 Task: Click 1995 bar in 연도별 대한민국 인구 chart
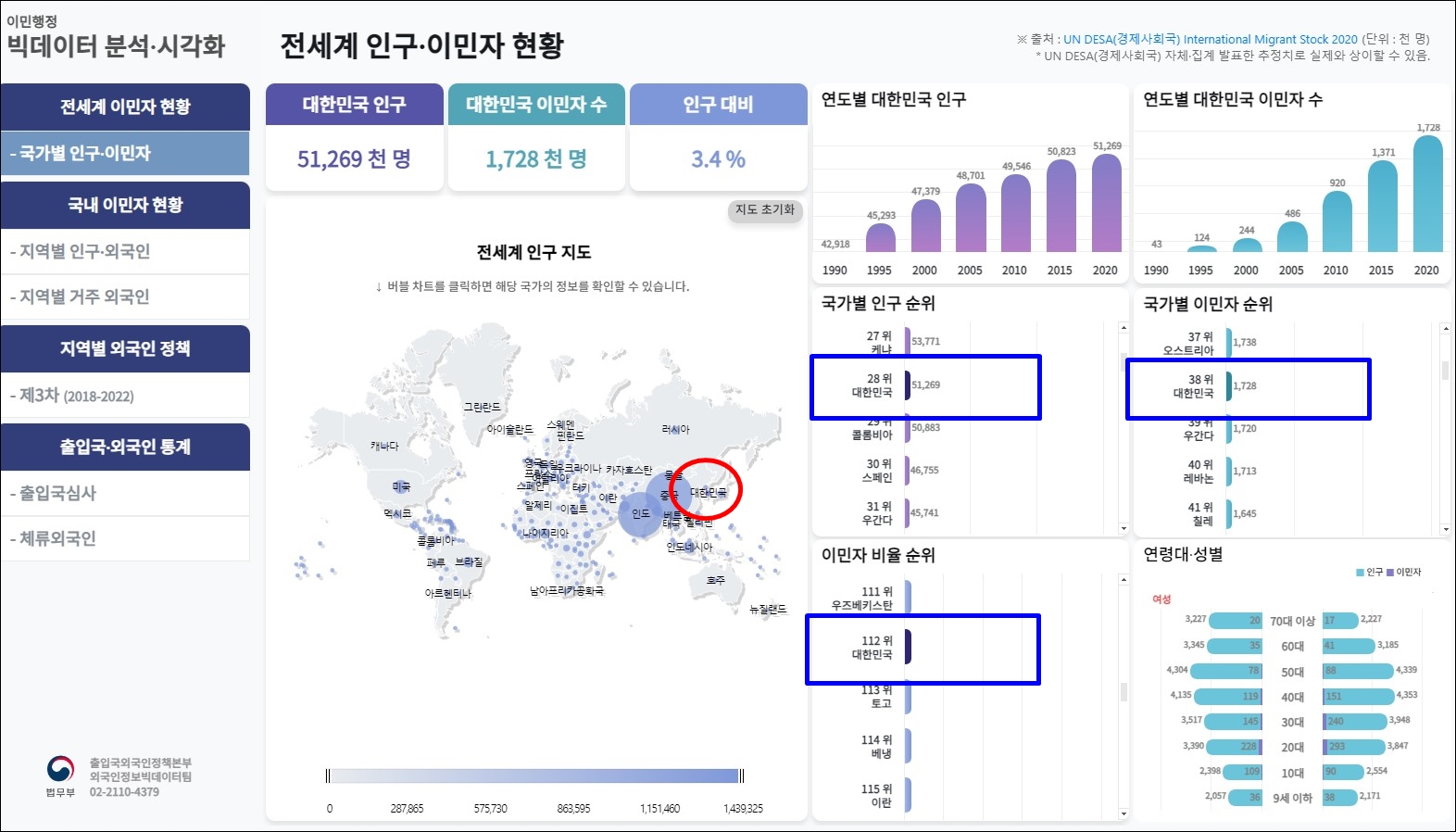(881, 238)
